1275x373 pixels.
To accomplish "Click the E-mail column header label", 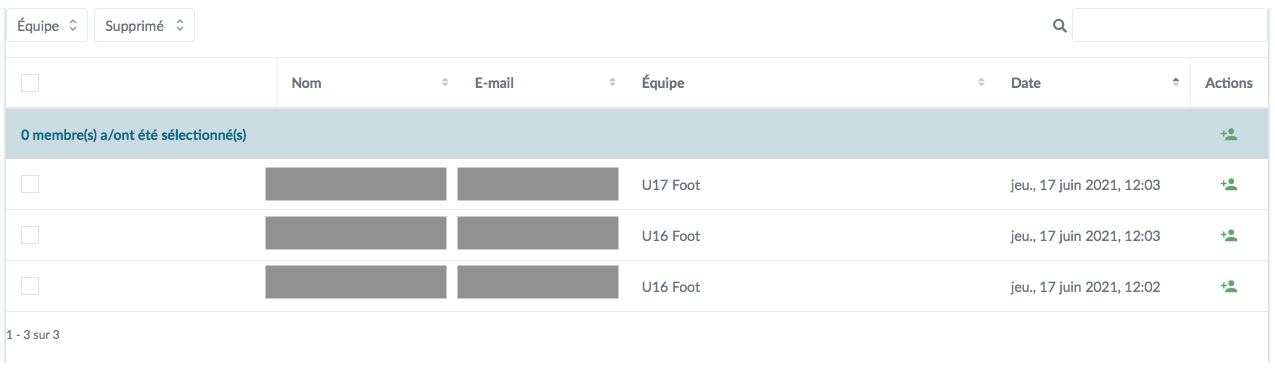I will click(494, 83).
